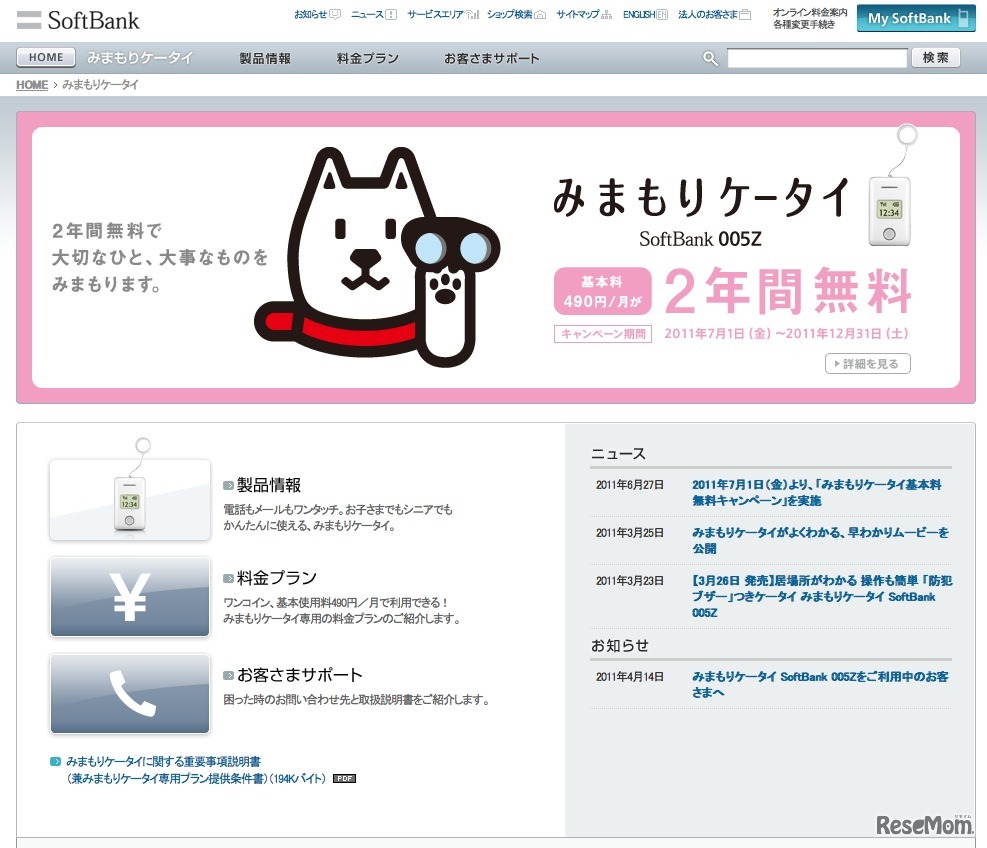Click the 2011年6月27日 news date
Image resolution: width=987 pixels, height=848 pixels.
[x=629, y=485]
